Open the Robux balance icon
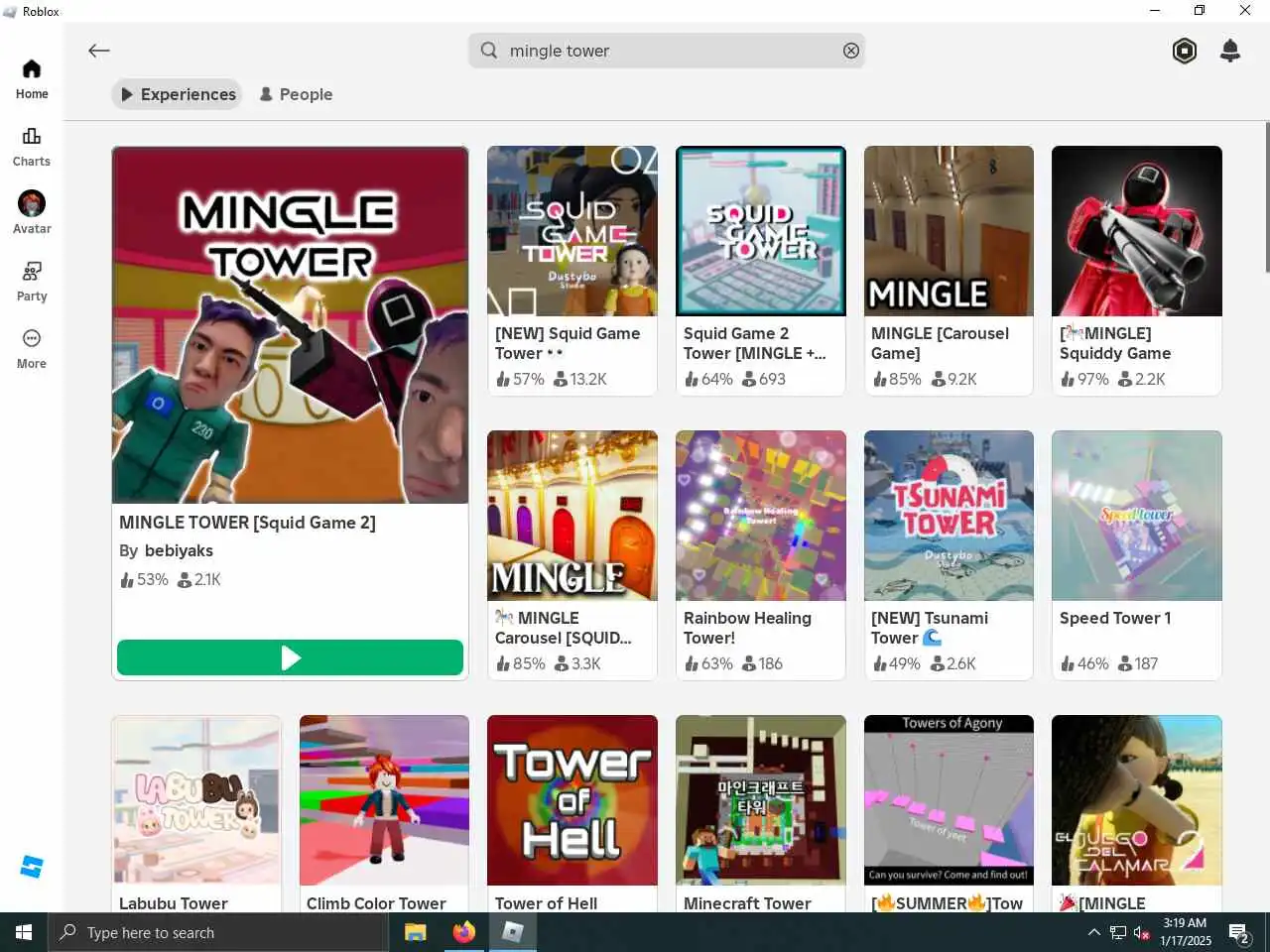The image size is (1270, 952). [1185, 51]
